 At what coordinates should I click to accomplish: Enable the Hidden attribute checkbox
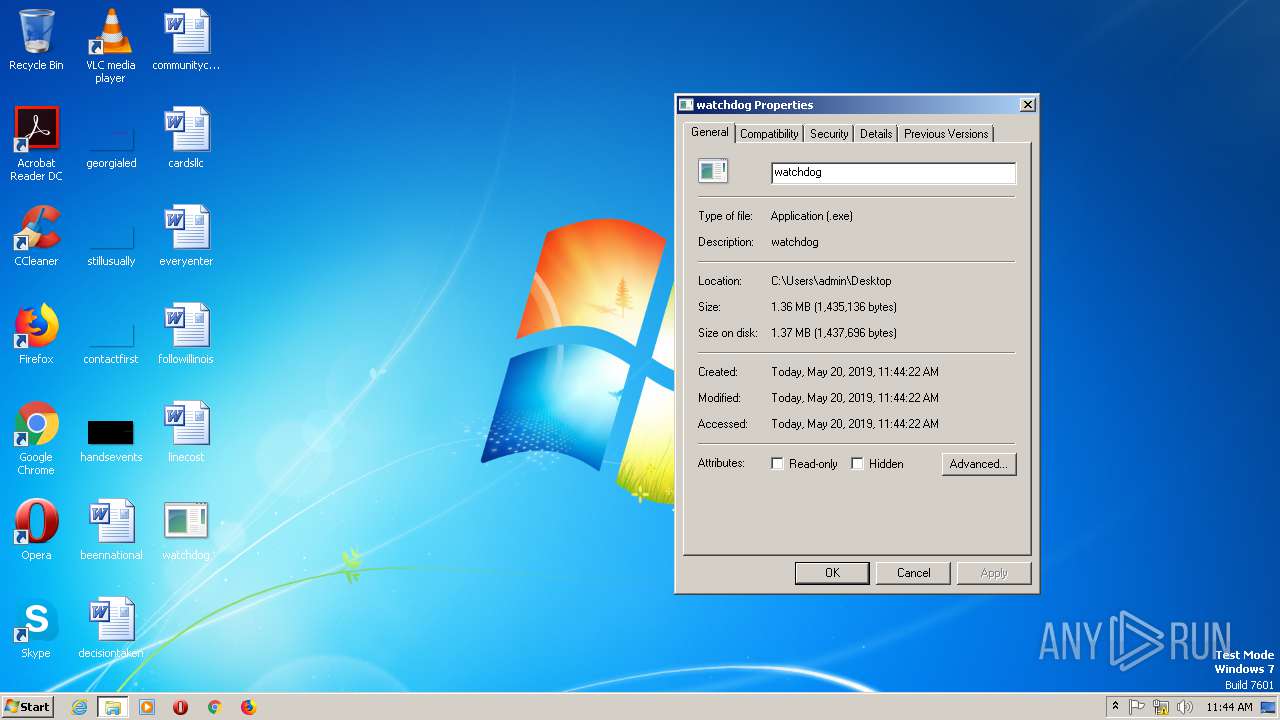857,464
